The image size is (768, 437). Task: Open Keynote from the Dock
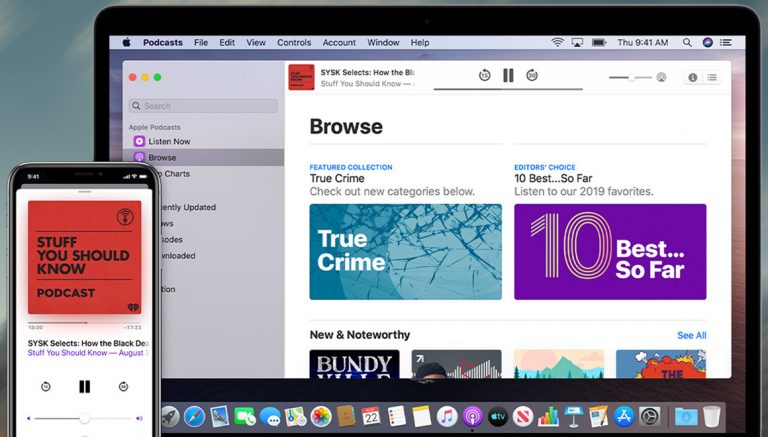tap(573, 417)
